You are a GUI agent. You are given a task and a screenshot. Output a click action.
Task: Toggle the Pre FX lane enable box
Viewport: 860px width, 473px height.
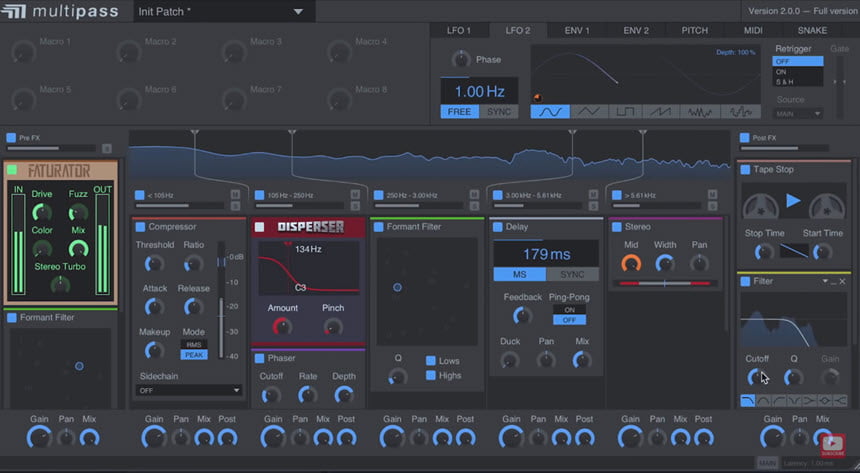tap(11, 138)
